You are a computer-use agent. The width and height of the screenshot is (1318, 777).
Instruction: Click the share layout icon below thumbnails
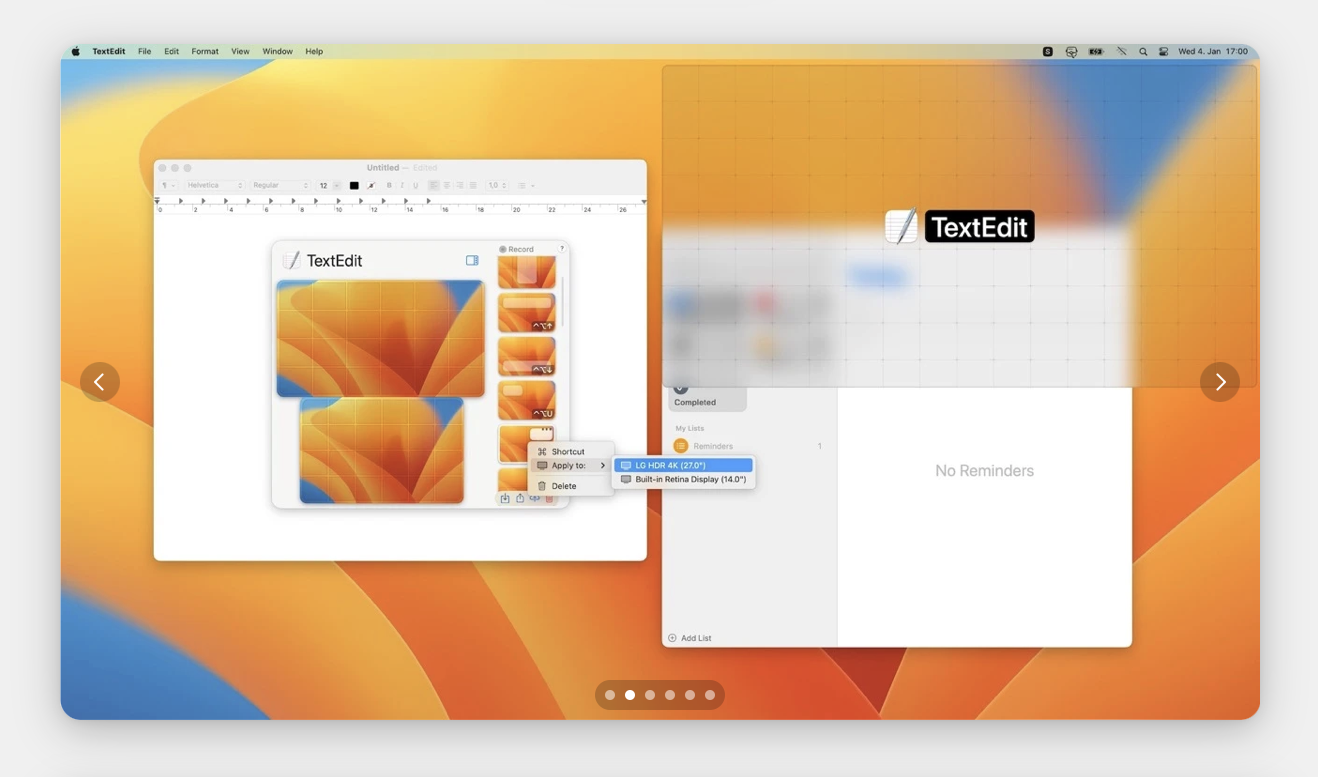[x=520, y=498]
